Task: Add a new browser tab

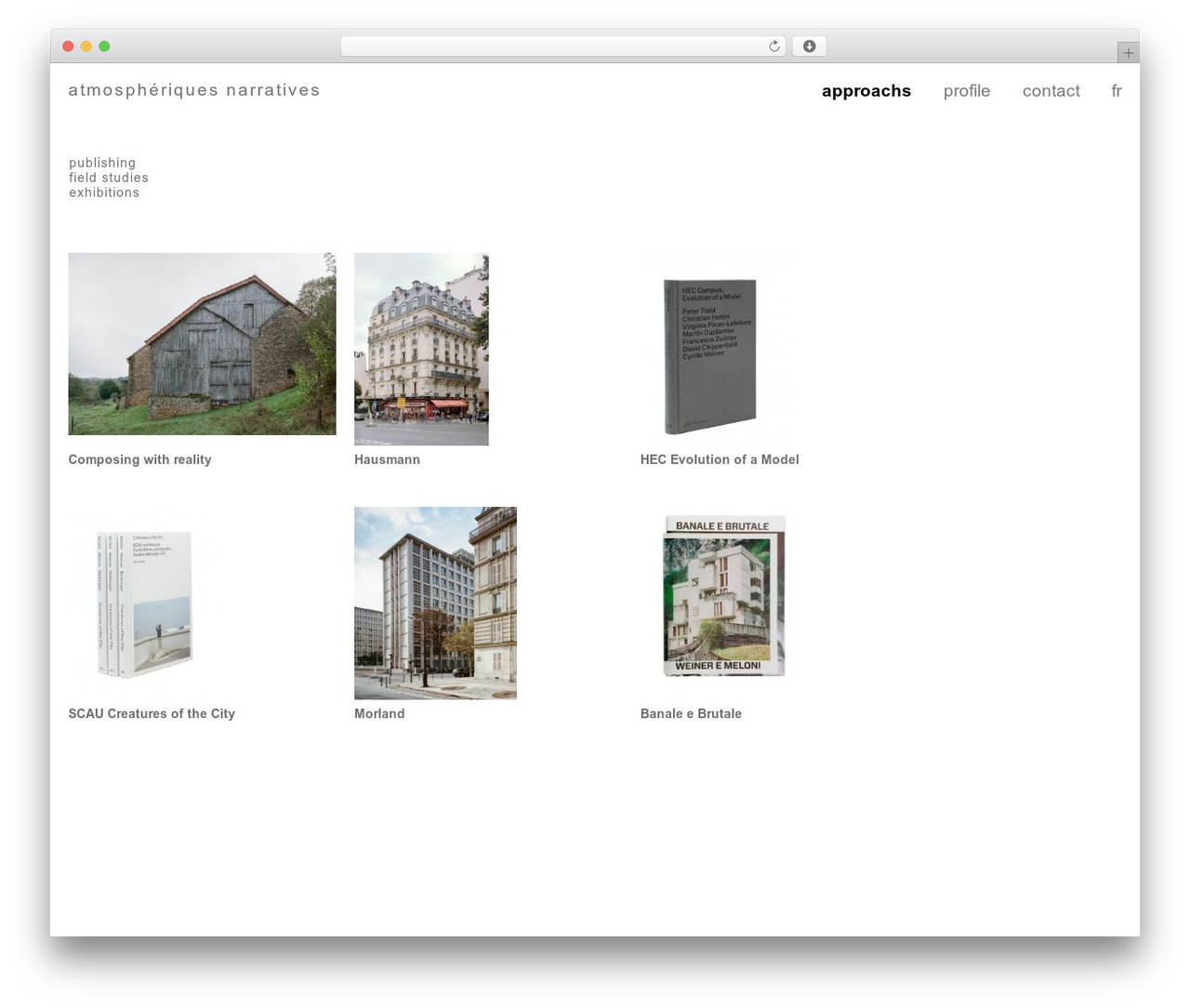Action: 1128,53
